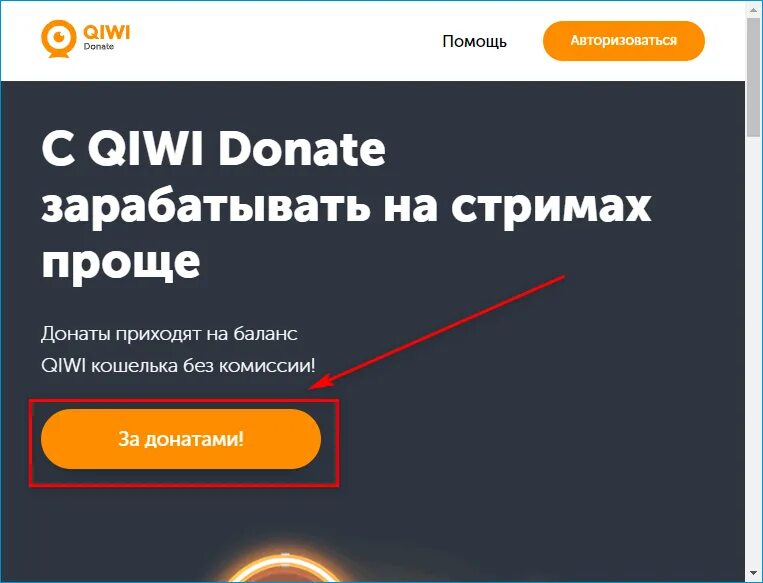Click the orange QIWI webcam logo icon
The height and width of the screenshot is (583, 763).
coord(58,39)
